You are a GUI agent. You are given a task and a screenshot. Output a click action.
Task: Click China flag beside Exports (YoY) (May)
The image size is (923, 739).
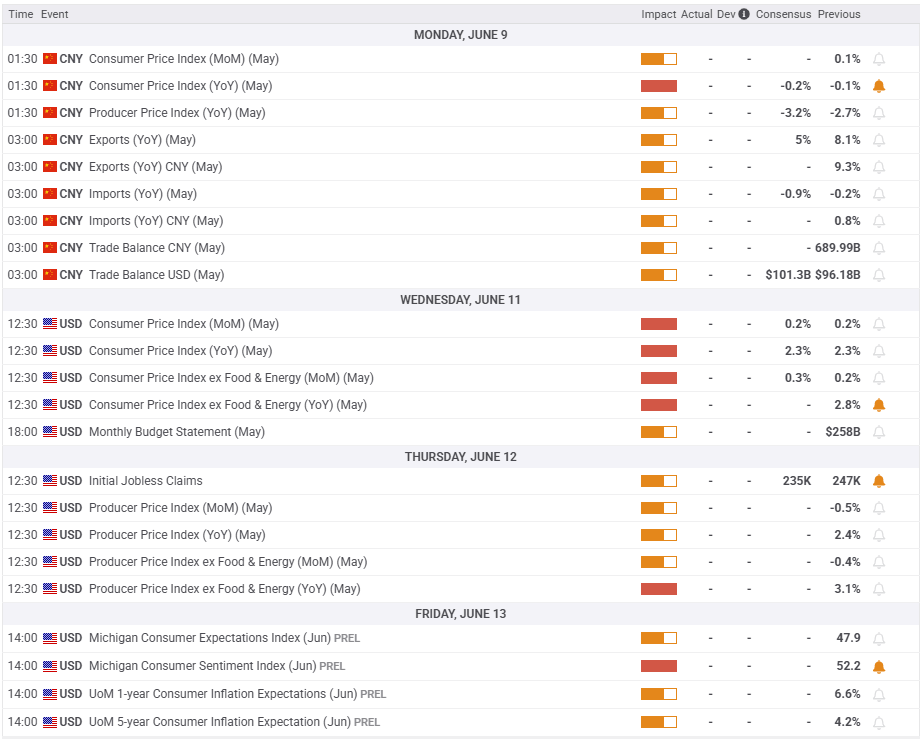click(x=50, y=140)
